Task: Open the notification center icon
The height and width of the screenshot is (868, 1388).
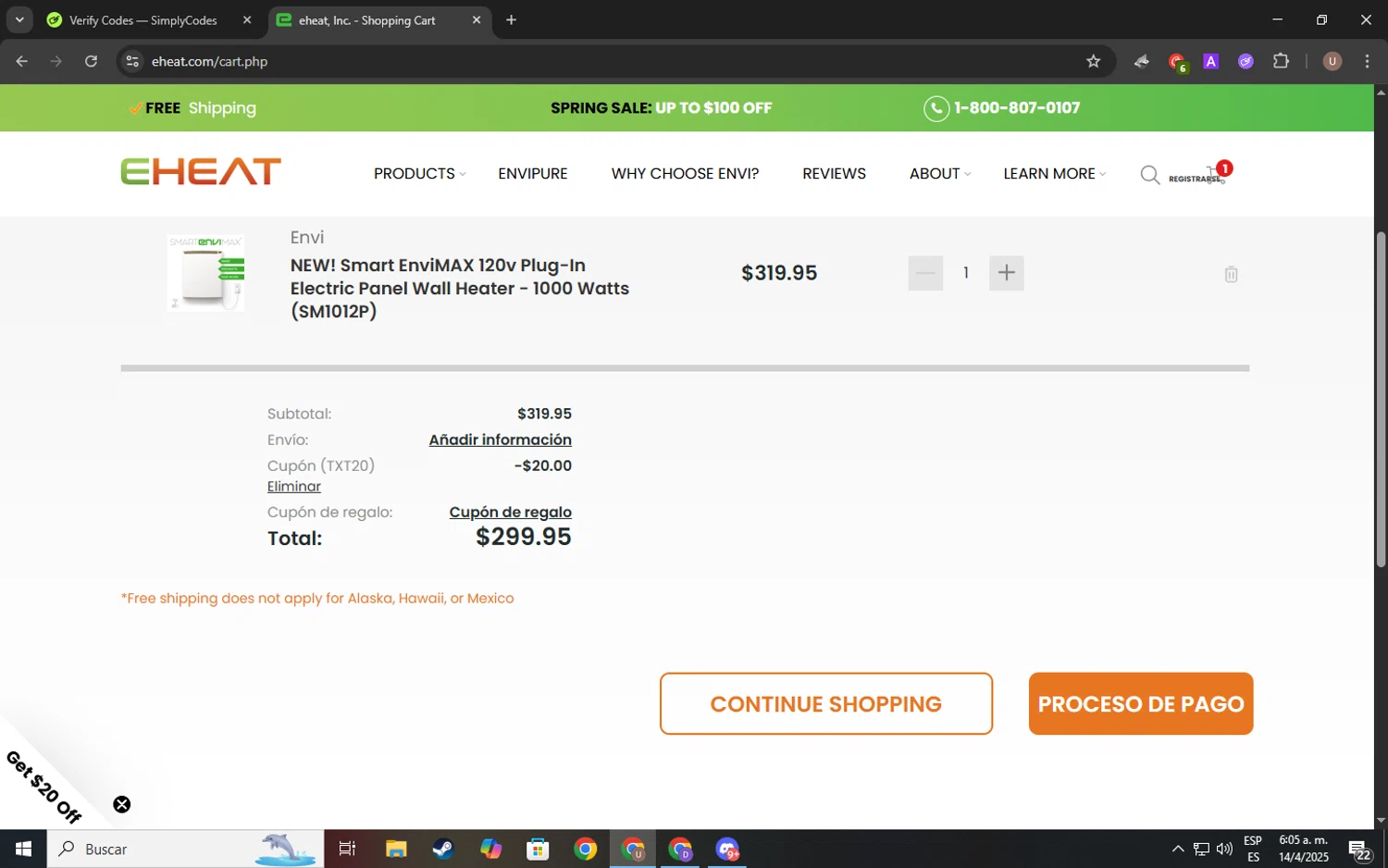Action: [1359, 849]
